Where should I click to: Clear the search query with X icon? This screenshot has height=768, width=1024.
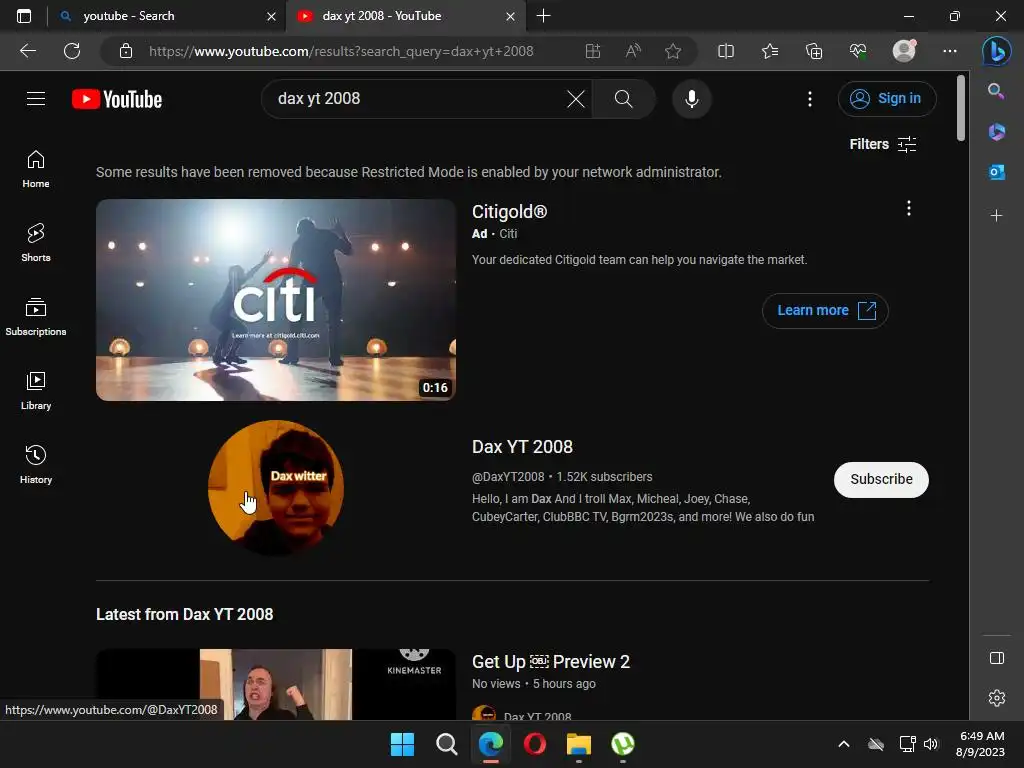[x=575, y=99]
